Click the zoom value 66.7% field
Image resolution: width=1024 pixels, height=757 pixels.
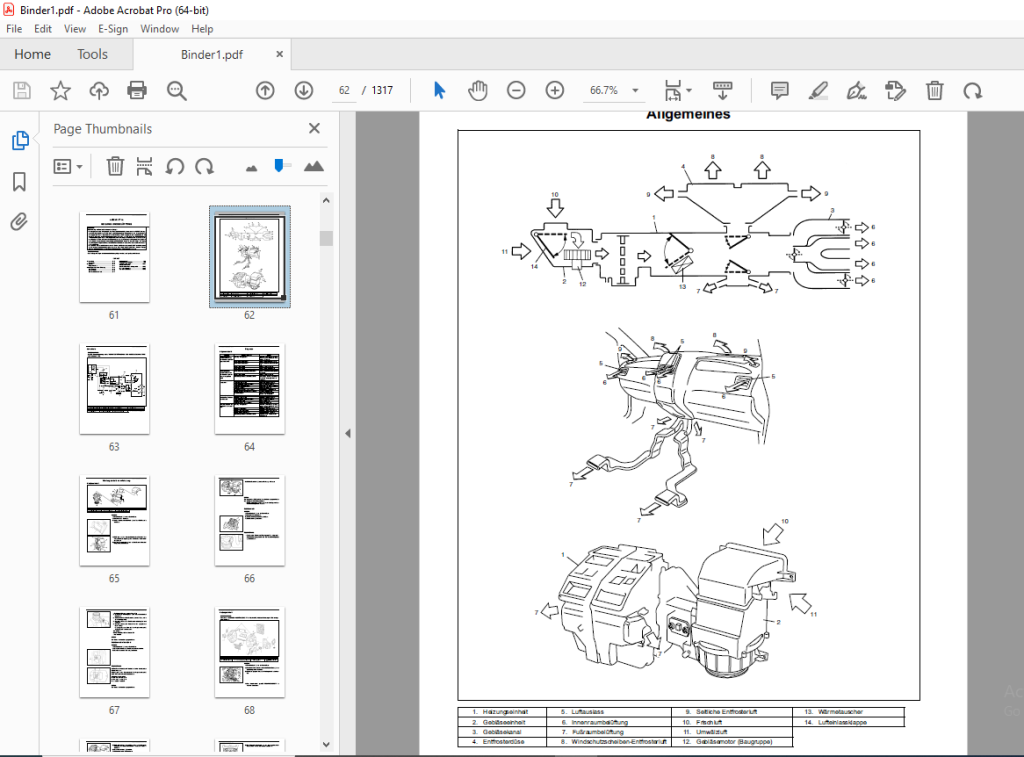(x=603, y=90)
